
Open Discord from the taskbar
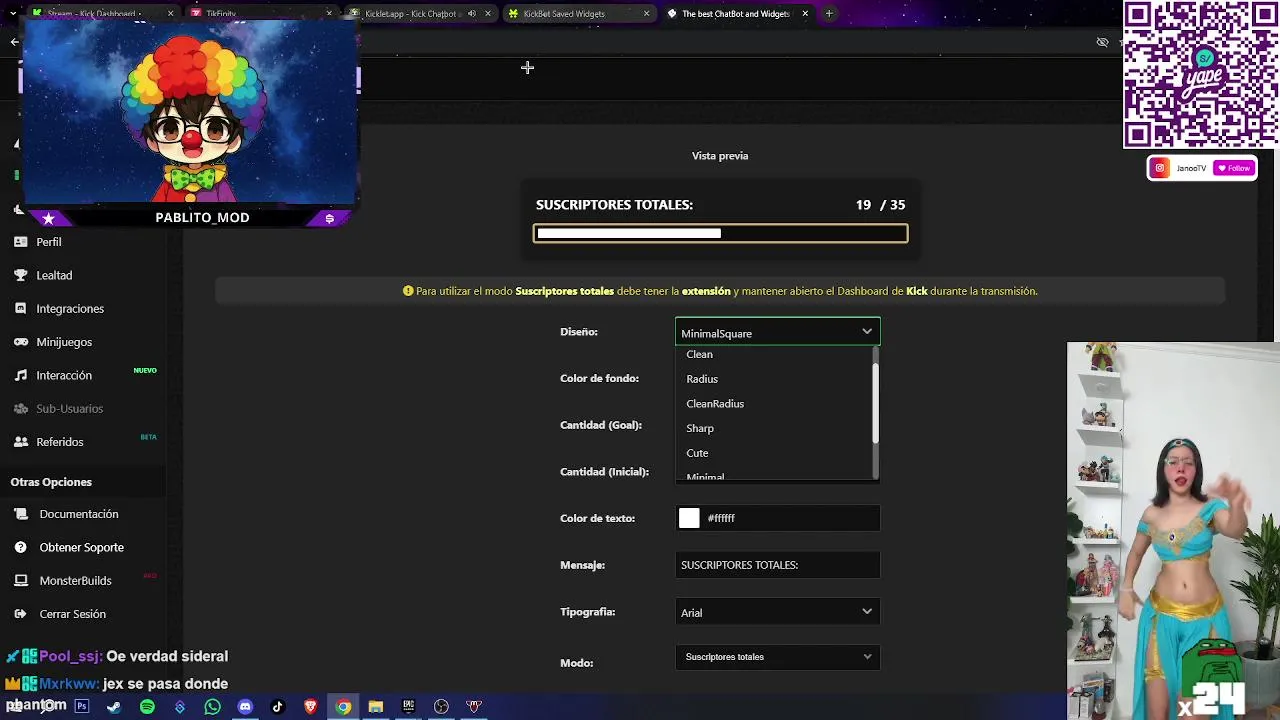[x=245, y=707]
